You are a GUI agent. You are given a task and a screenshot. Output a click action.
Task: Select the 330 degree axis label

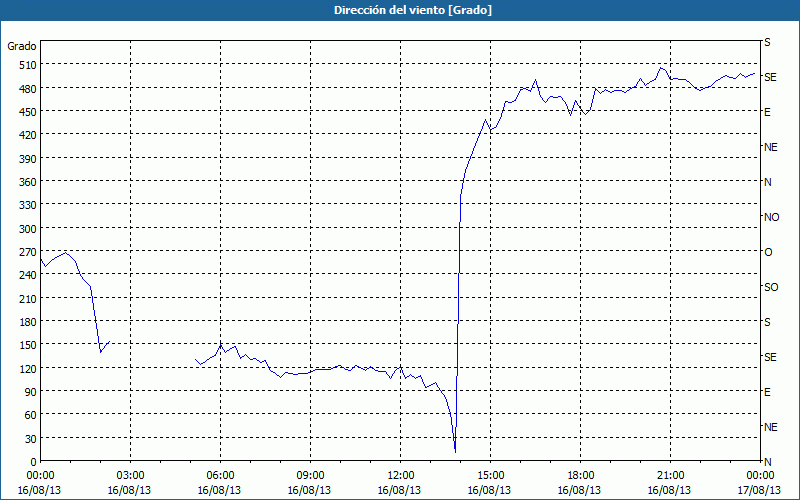pos(29,205)
